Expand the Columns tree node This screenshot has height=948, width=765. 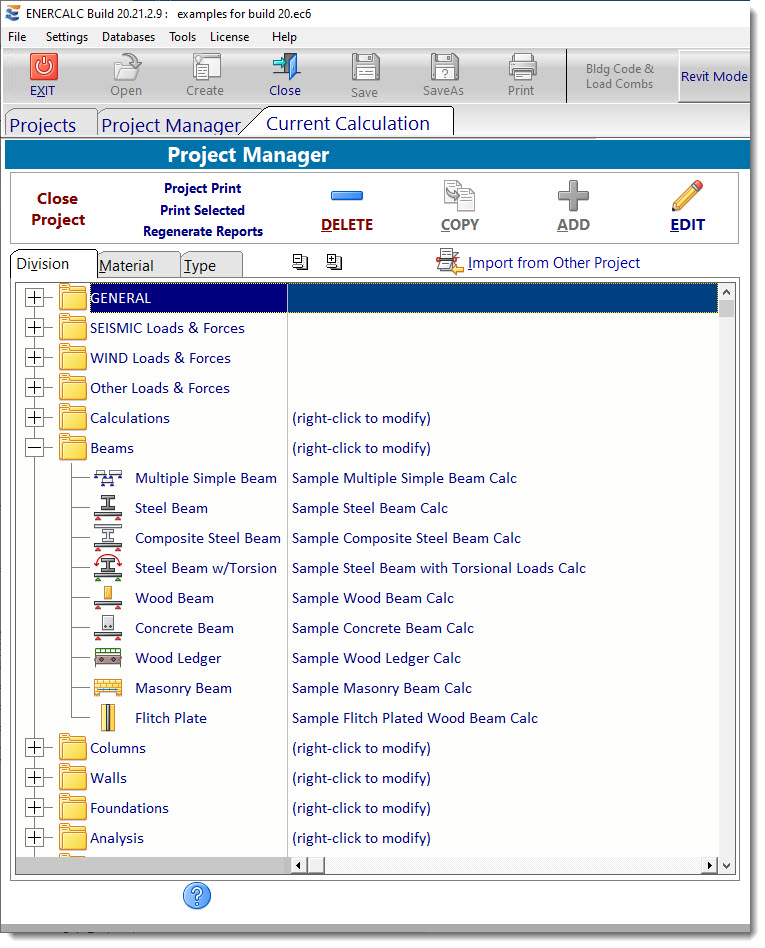(35, 748)
